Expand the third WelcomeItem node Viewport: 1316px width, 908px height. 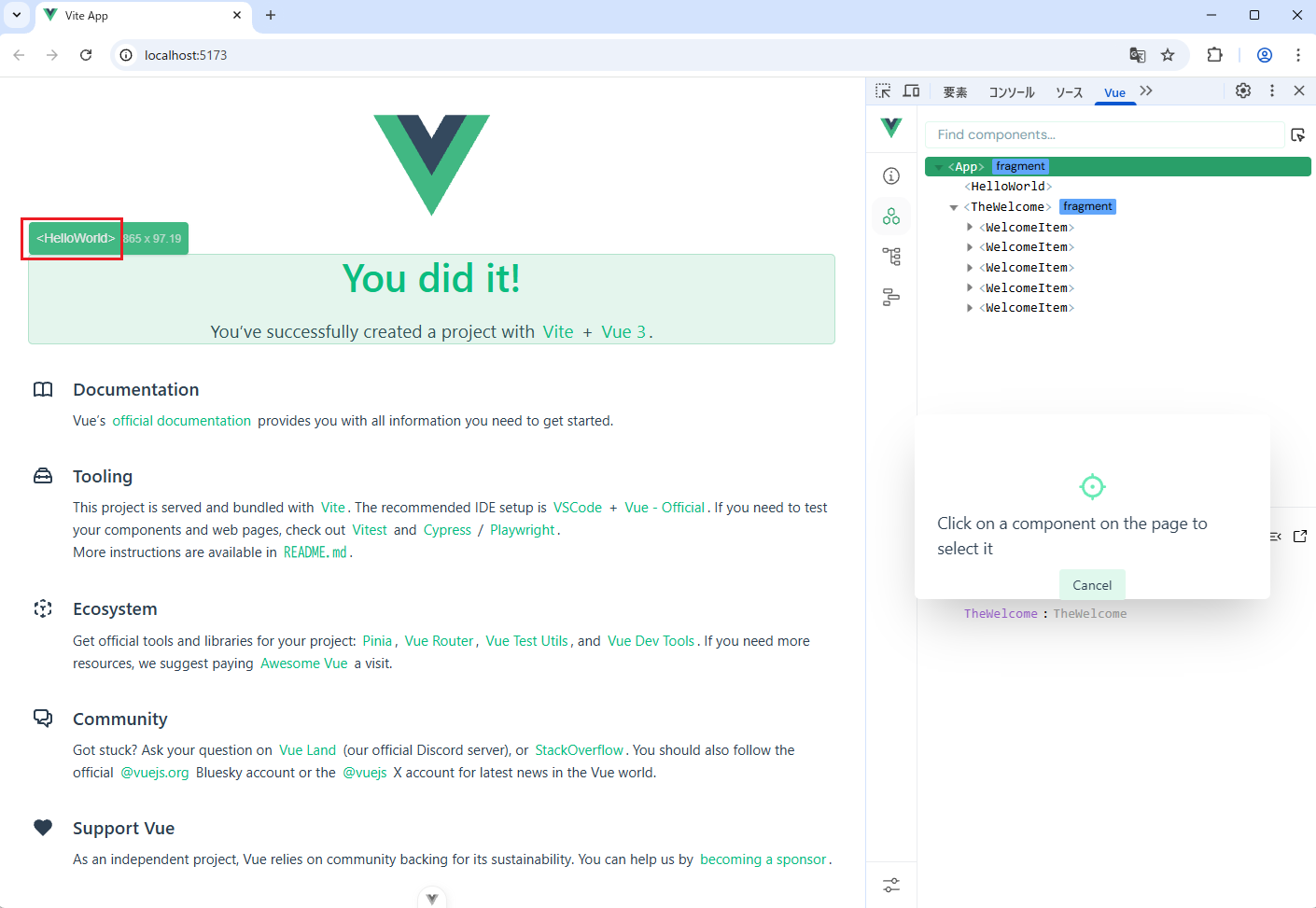[970, 268]
